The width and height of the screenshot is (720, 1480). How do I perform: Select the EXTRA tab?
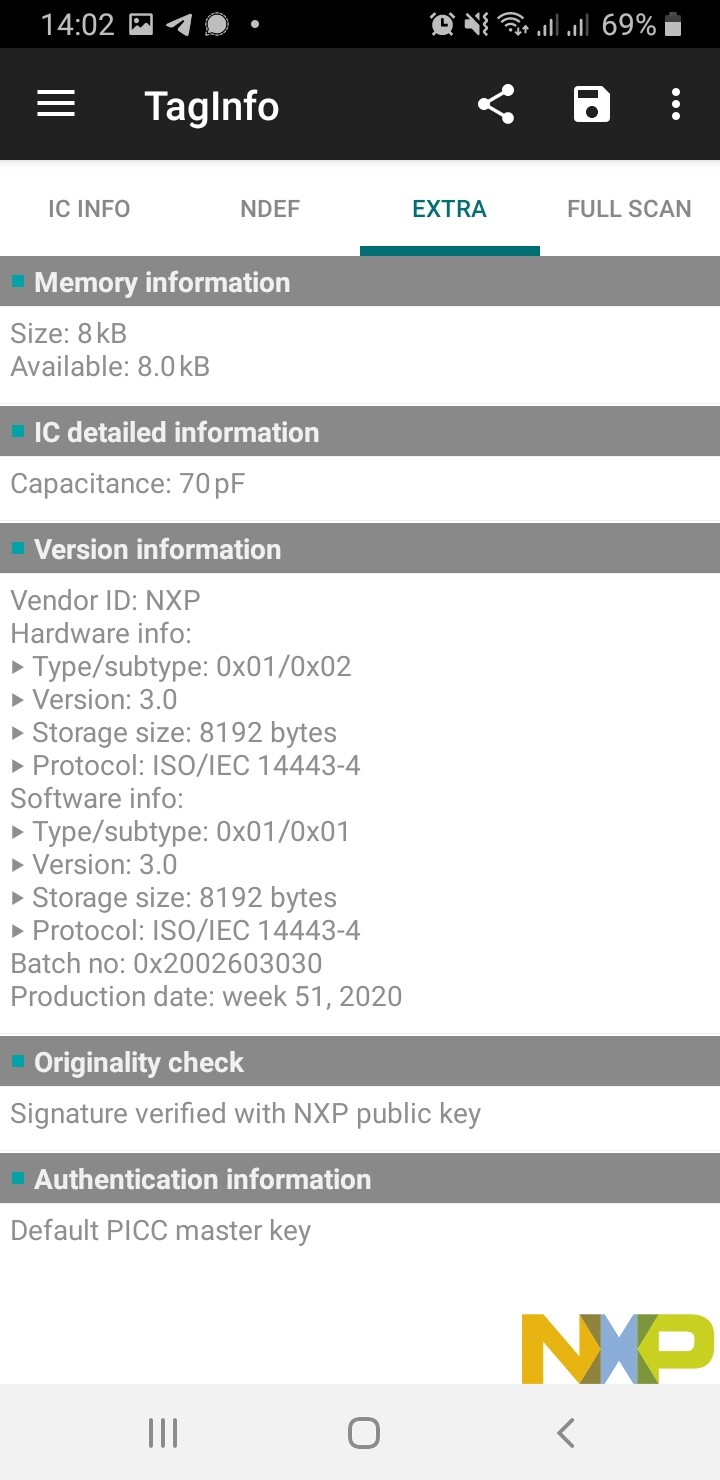[449, 209]
